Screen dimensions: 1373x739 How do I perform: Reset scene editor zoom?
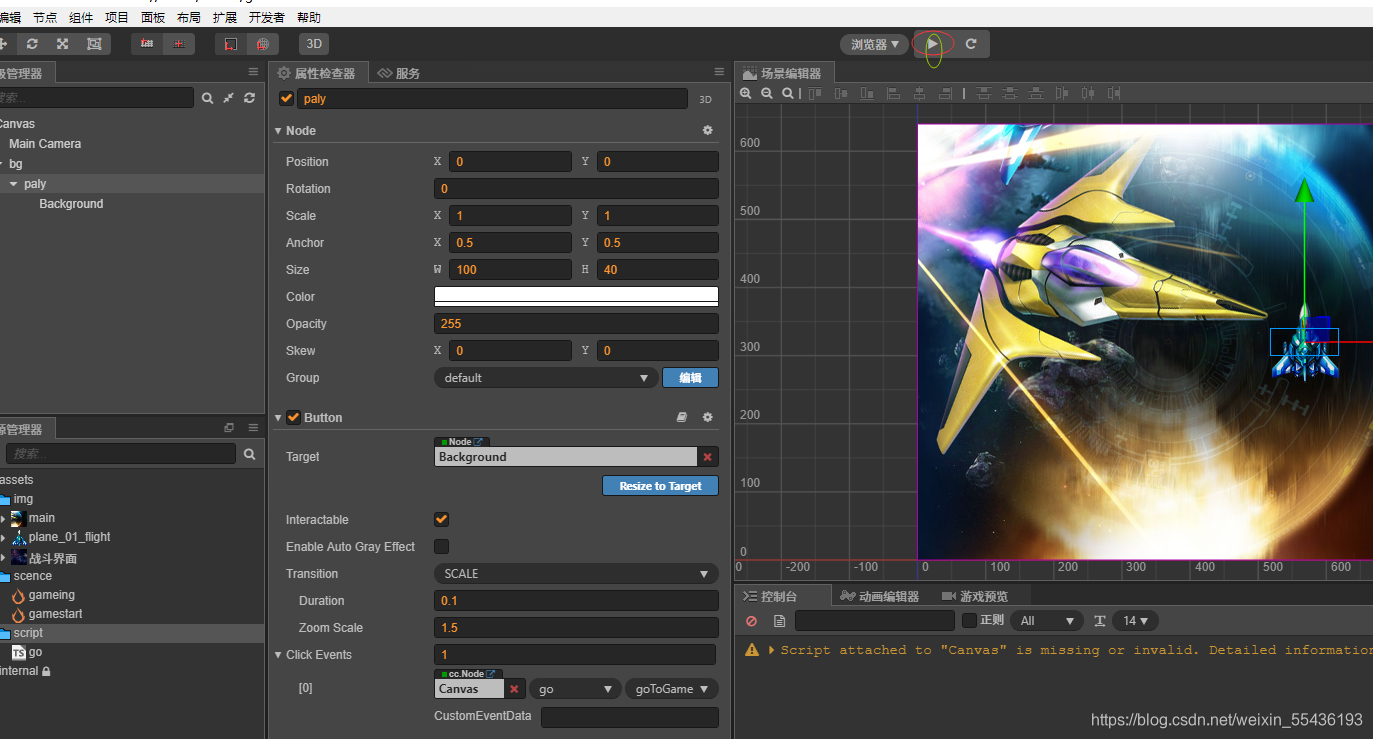[788, 93]
